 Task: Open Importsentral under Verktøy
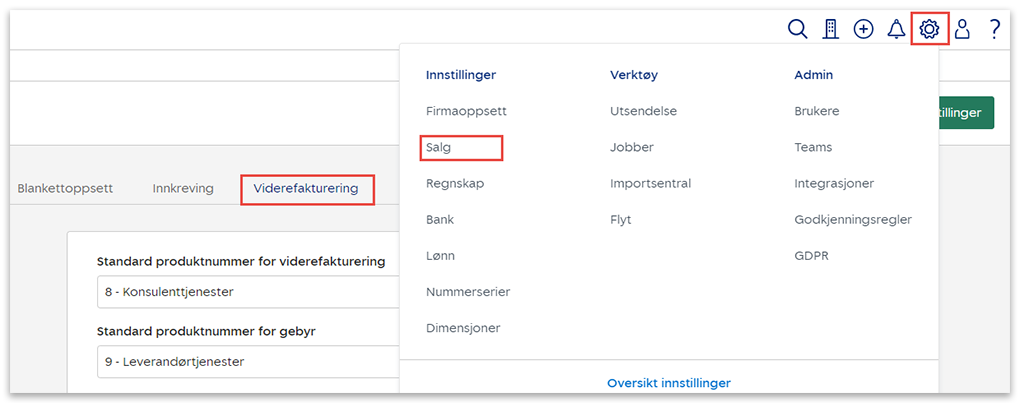tap(650, 184)
